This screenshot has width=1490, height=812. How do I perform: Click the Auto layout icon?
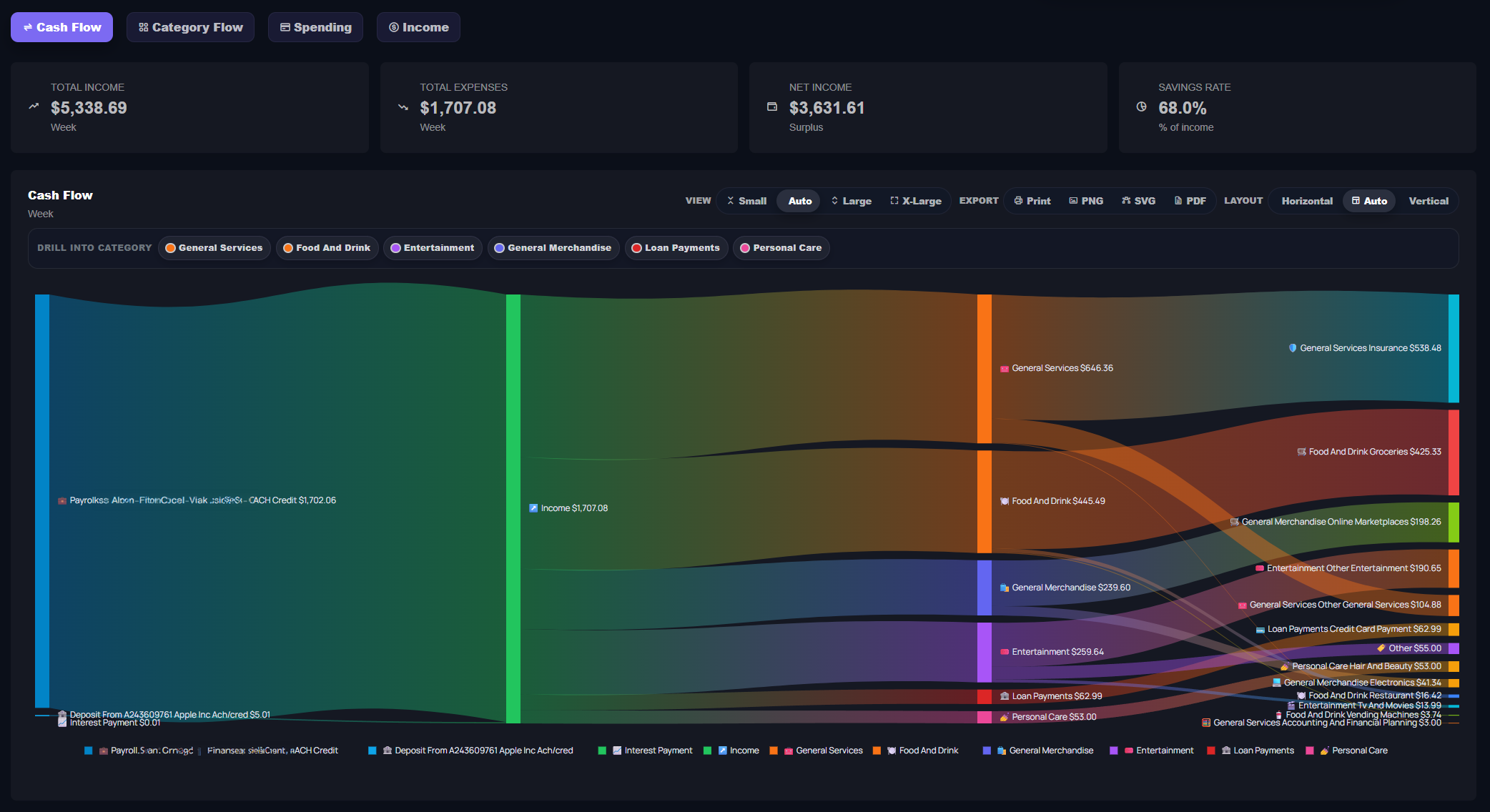(1356, 201)
